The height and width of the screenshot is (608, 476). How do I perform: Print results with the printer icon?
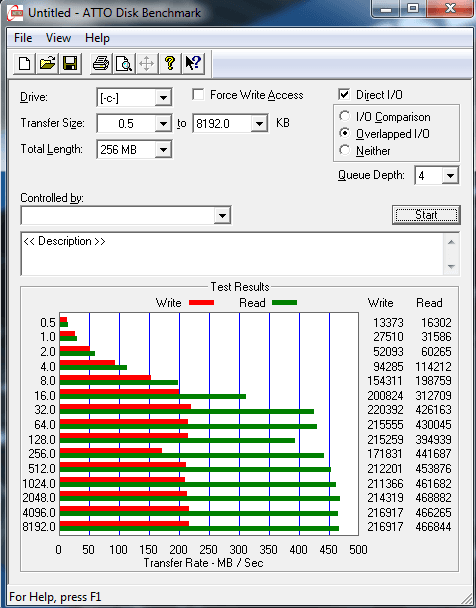click(101, 63)
